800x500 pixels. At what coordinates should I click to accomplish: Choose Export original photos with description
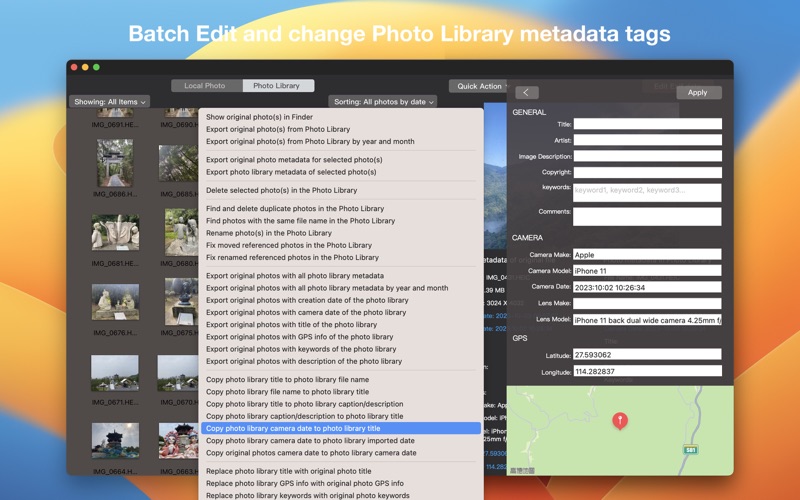(341, 361)
